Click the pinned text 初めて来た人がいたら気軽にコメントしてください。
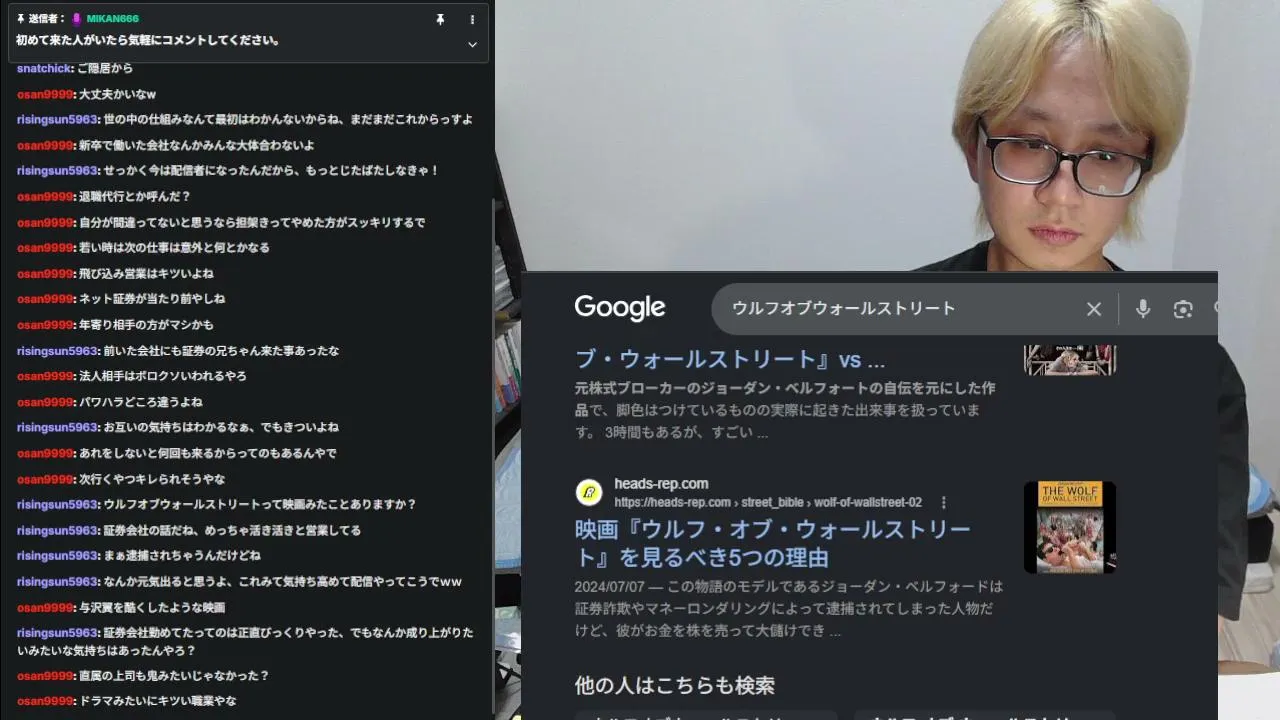The height and width of the screenshot is (720, 1280). 148,41
